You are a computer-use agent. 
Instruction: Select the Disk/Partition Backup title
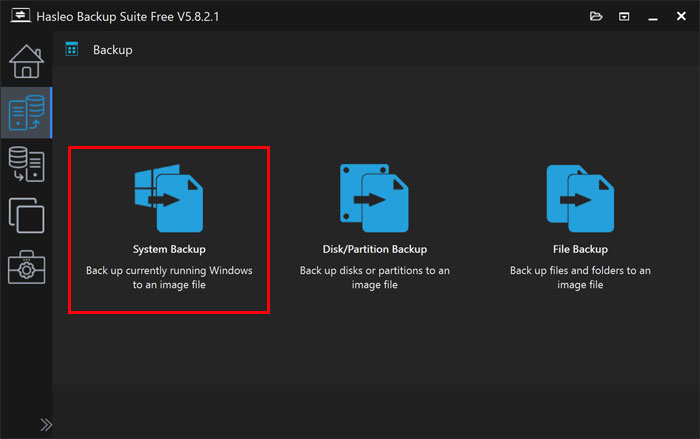pos(375,249)
